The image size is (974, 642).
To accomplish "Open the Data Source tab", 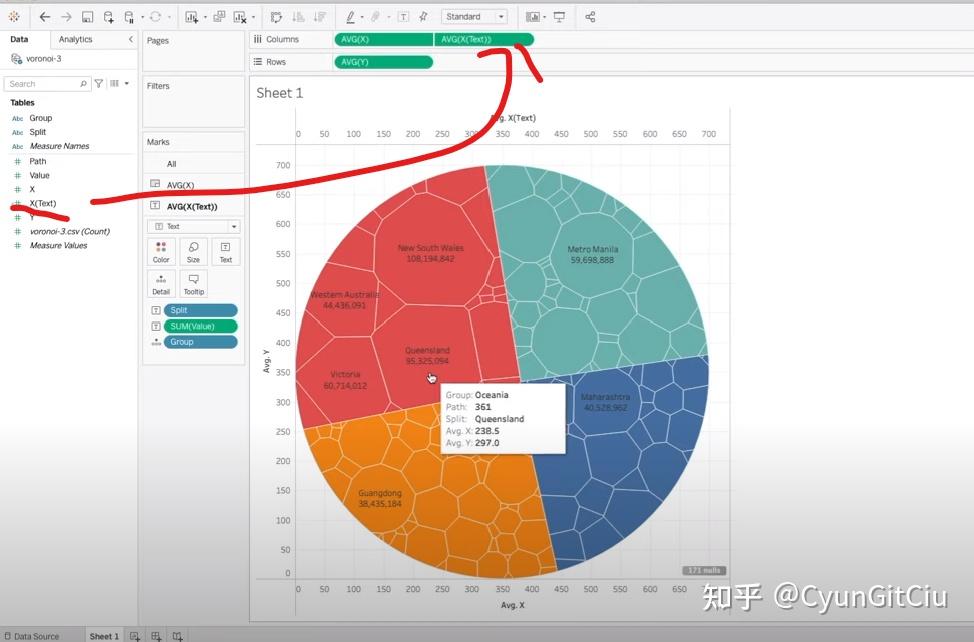I will [x=32, y=636].
